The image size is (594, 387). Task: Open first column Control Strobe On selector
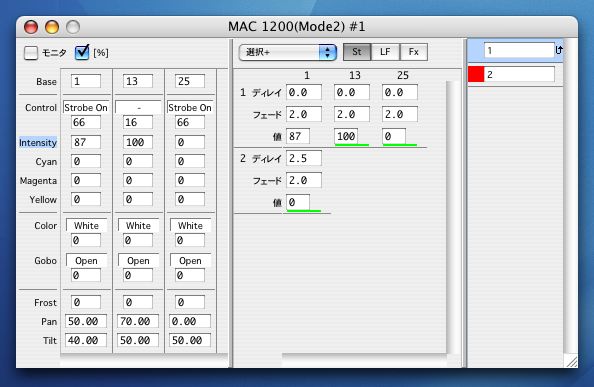pyautogui.click(x=86, y=108)
